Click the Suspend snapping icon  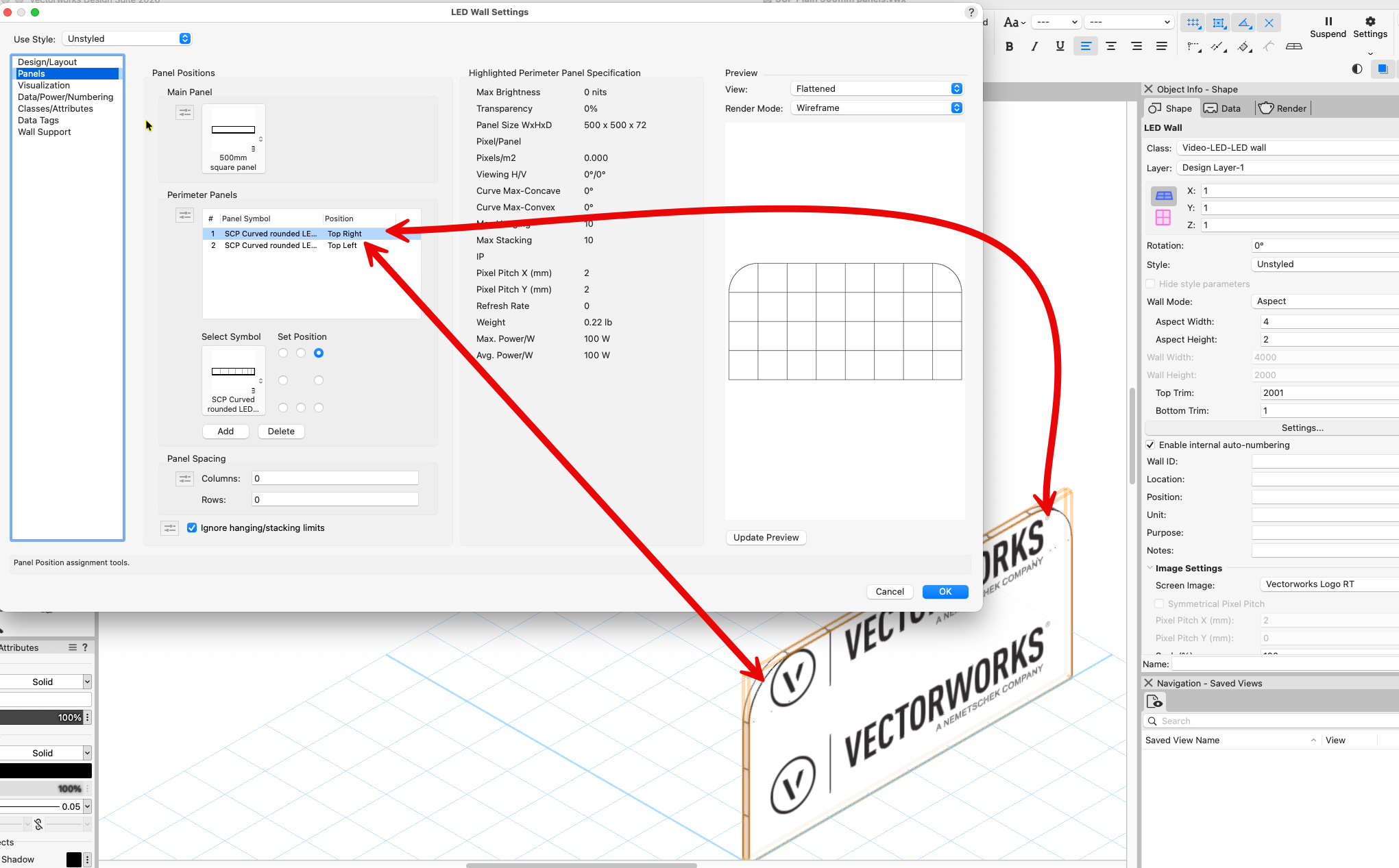pos(1328,27)
